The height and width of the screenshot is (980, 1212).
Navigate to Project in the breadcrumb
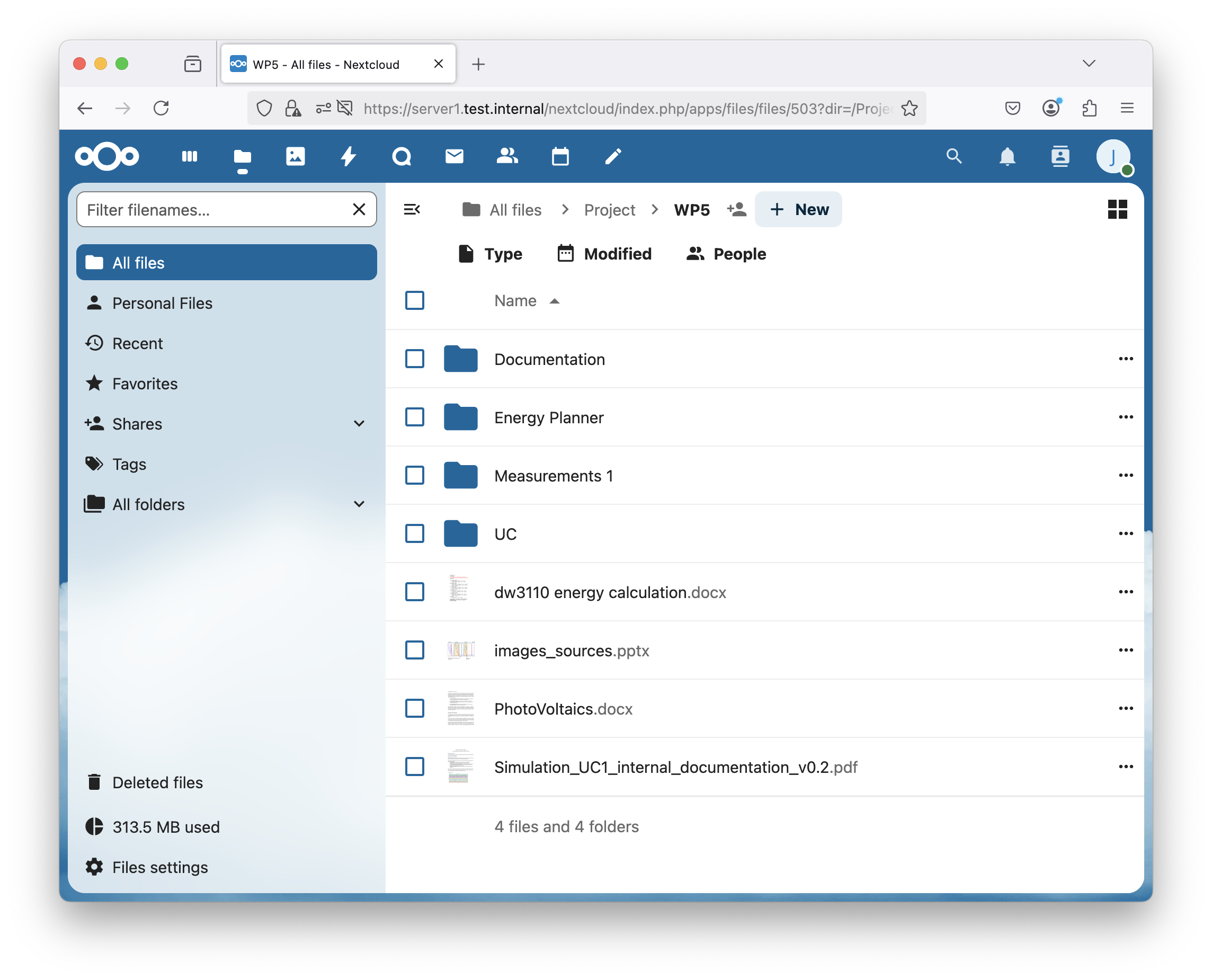click(609, 210)
